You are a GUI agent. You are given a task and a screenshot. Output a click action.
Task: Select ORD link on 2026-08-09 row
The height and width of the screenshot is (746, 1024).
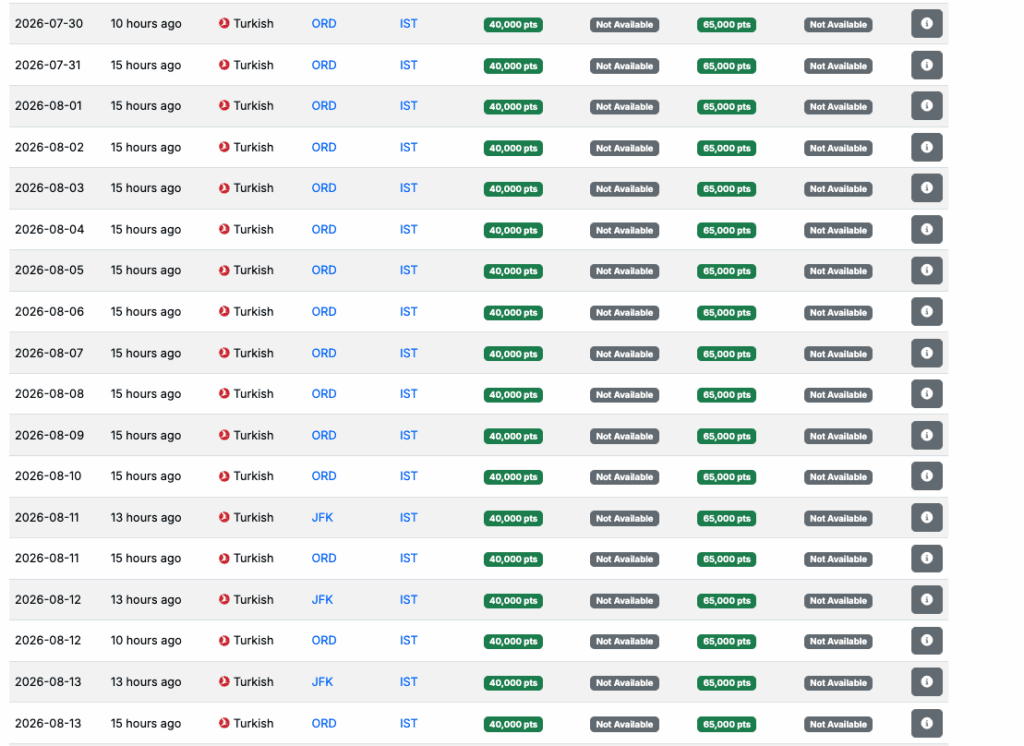point(324,435)
